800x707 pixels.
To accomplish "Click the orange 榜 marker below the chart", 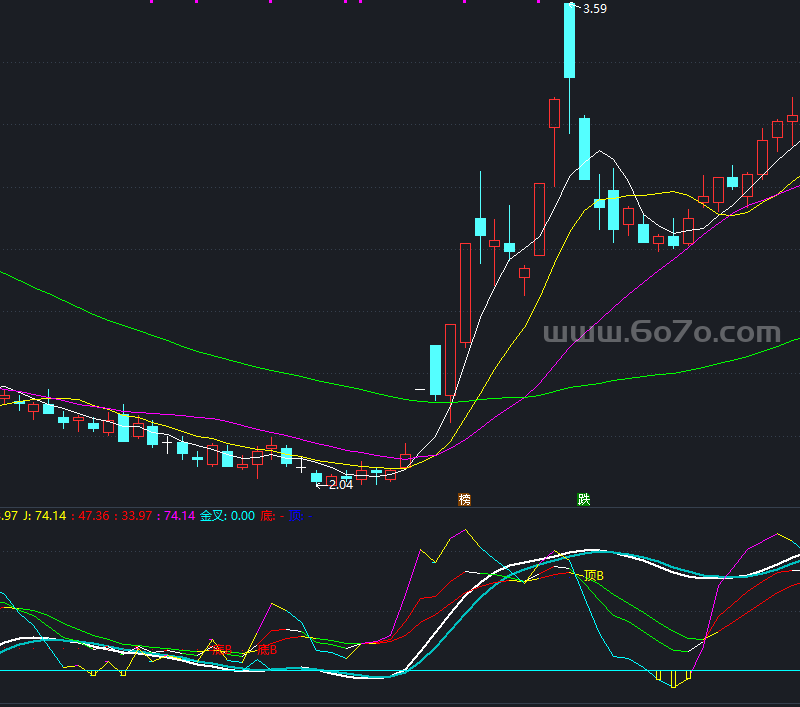I will point(464,499).
